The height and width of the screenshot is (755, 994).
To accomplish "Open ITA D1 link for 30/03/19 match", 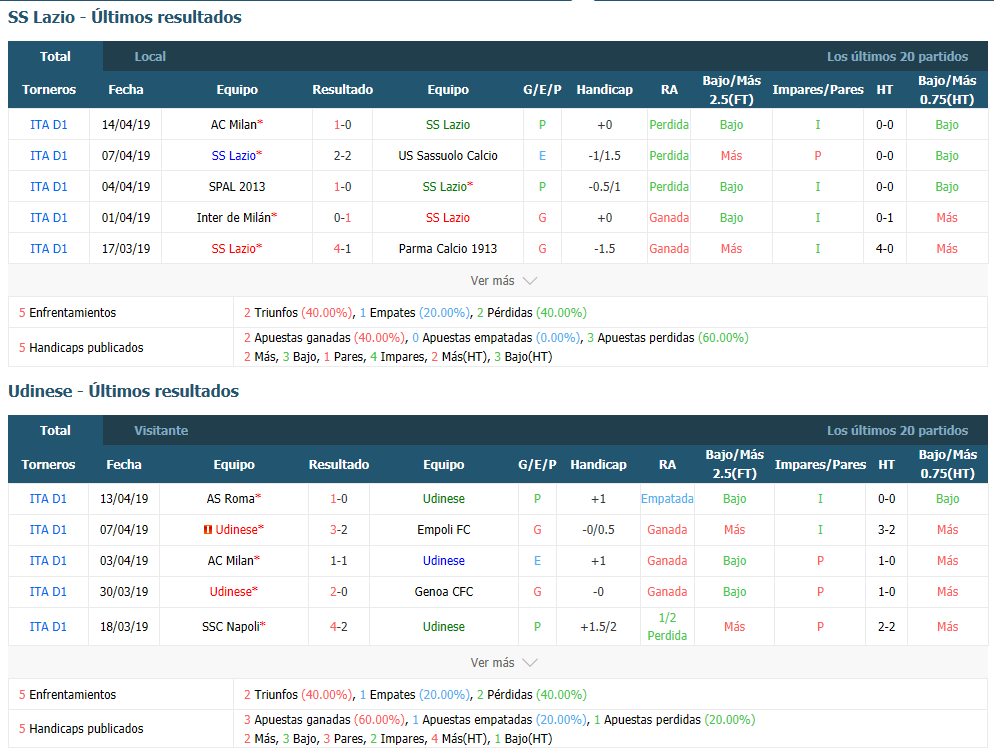I will click(x=48, y=592).
